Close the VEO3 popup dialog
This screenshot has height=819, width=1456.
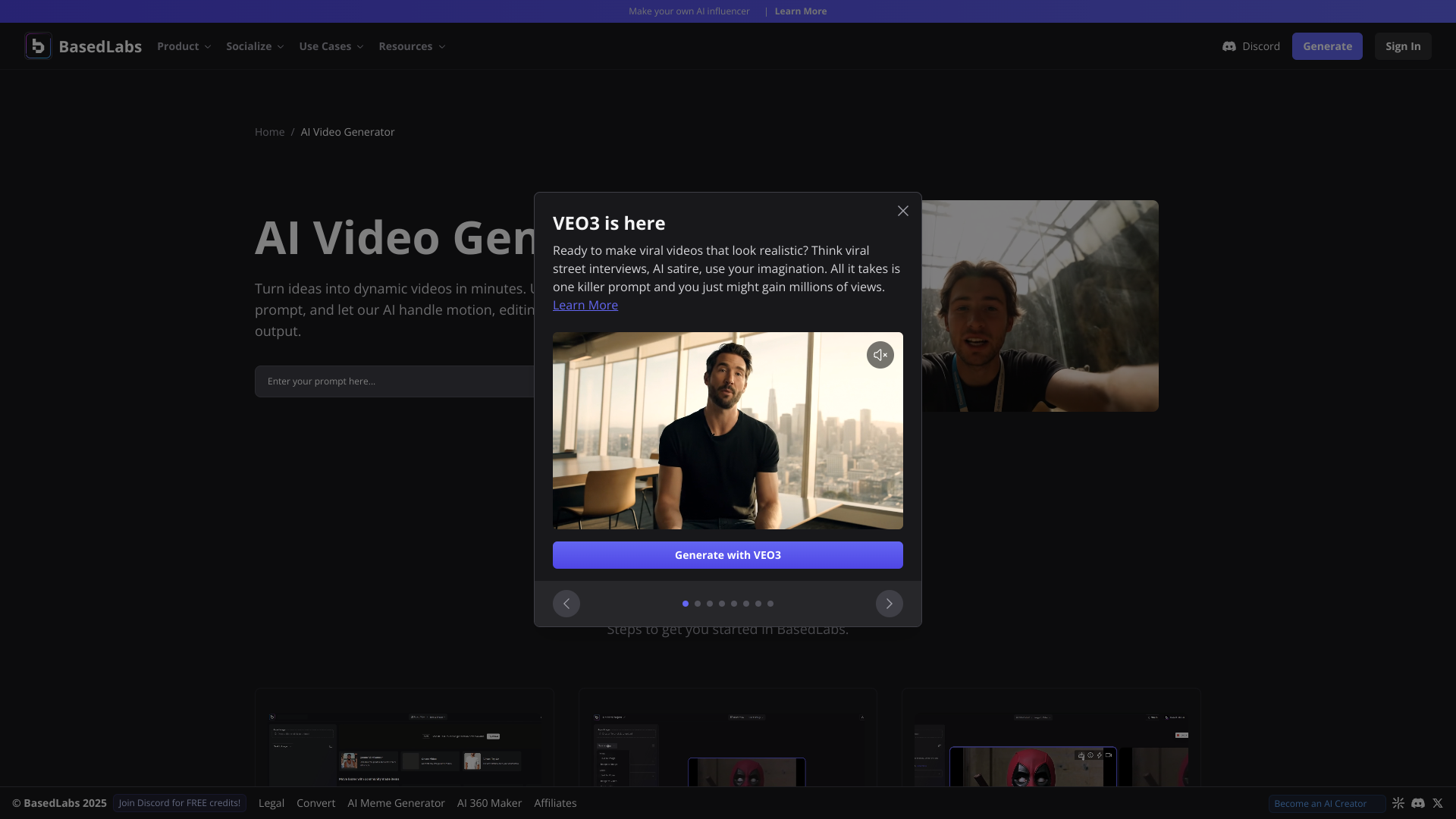point(902,211)
